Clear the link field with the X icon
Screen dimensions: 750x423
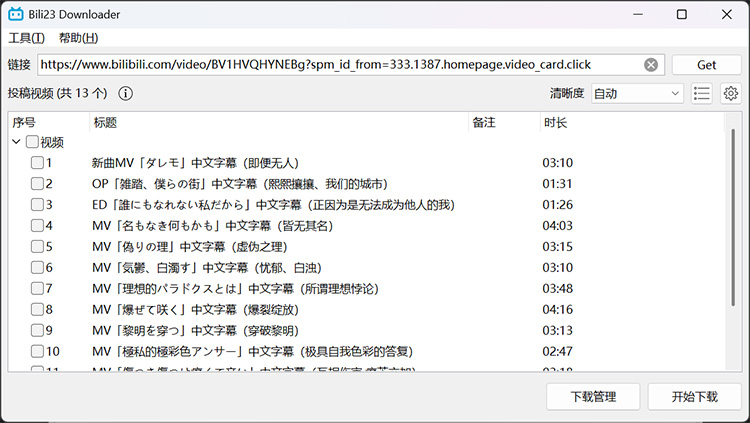pos(651,65)
